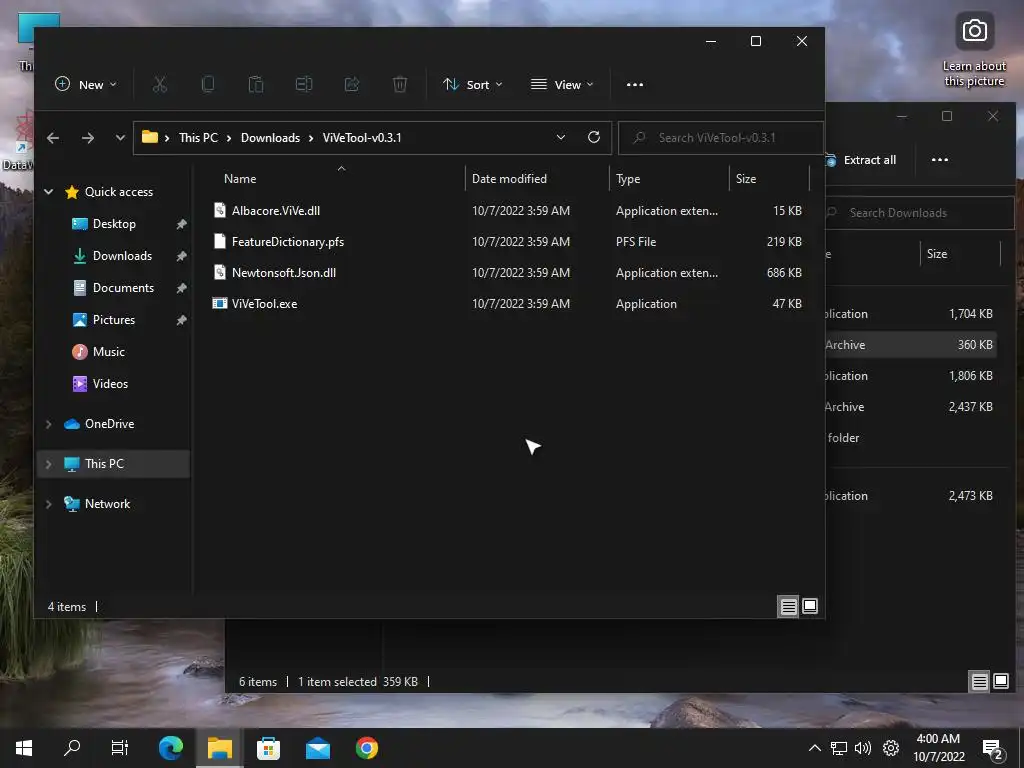The width and height of the screenshot is (1024, 768).
Task: Collapse the Quick access tree node
Action: (48, 192)
